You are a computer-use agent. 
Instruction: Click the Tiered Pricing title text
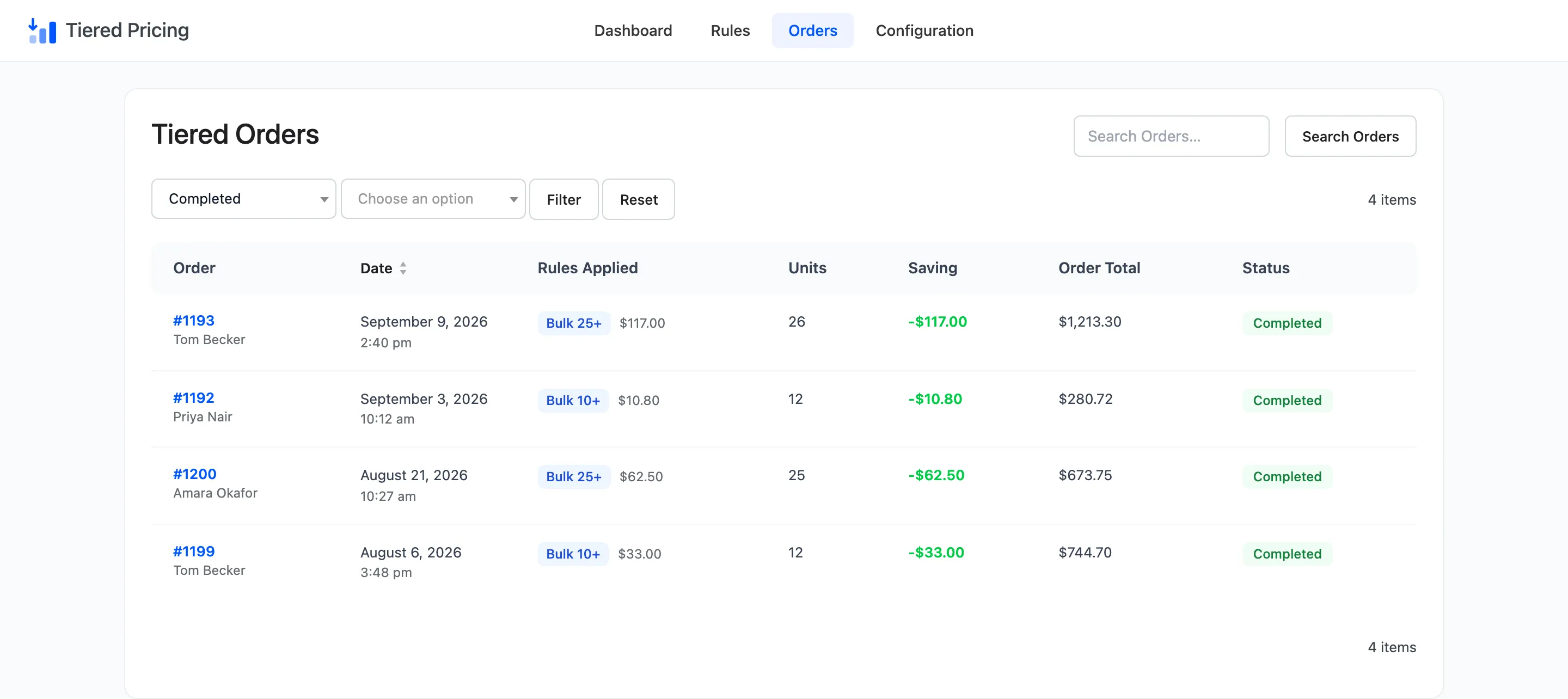pyautogui.click(x=127, y=30)
